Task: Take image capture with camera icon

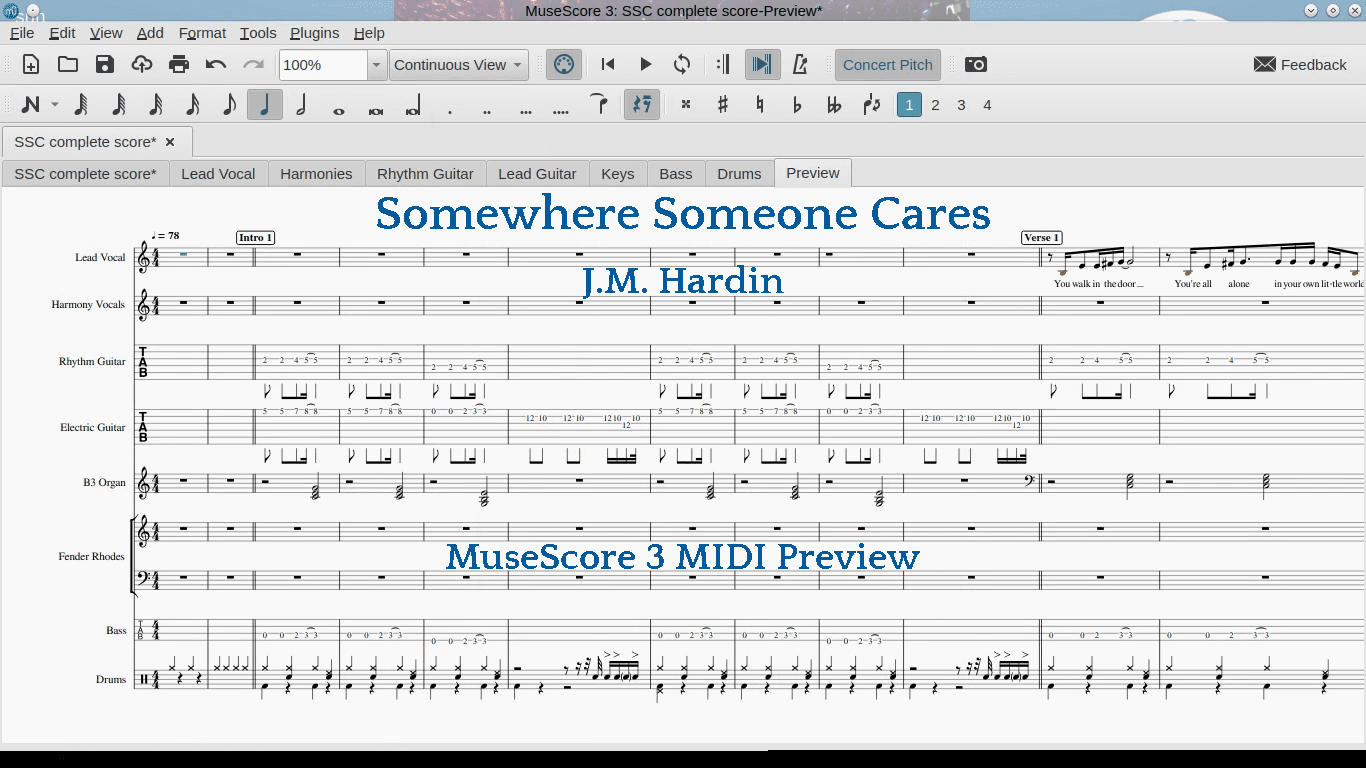Action: tap(976, 65)
